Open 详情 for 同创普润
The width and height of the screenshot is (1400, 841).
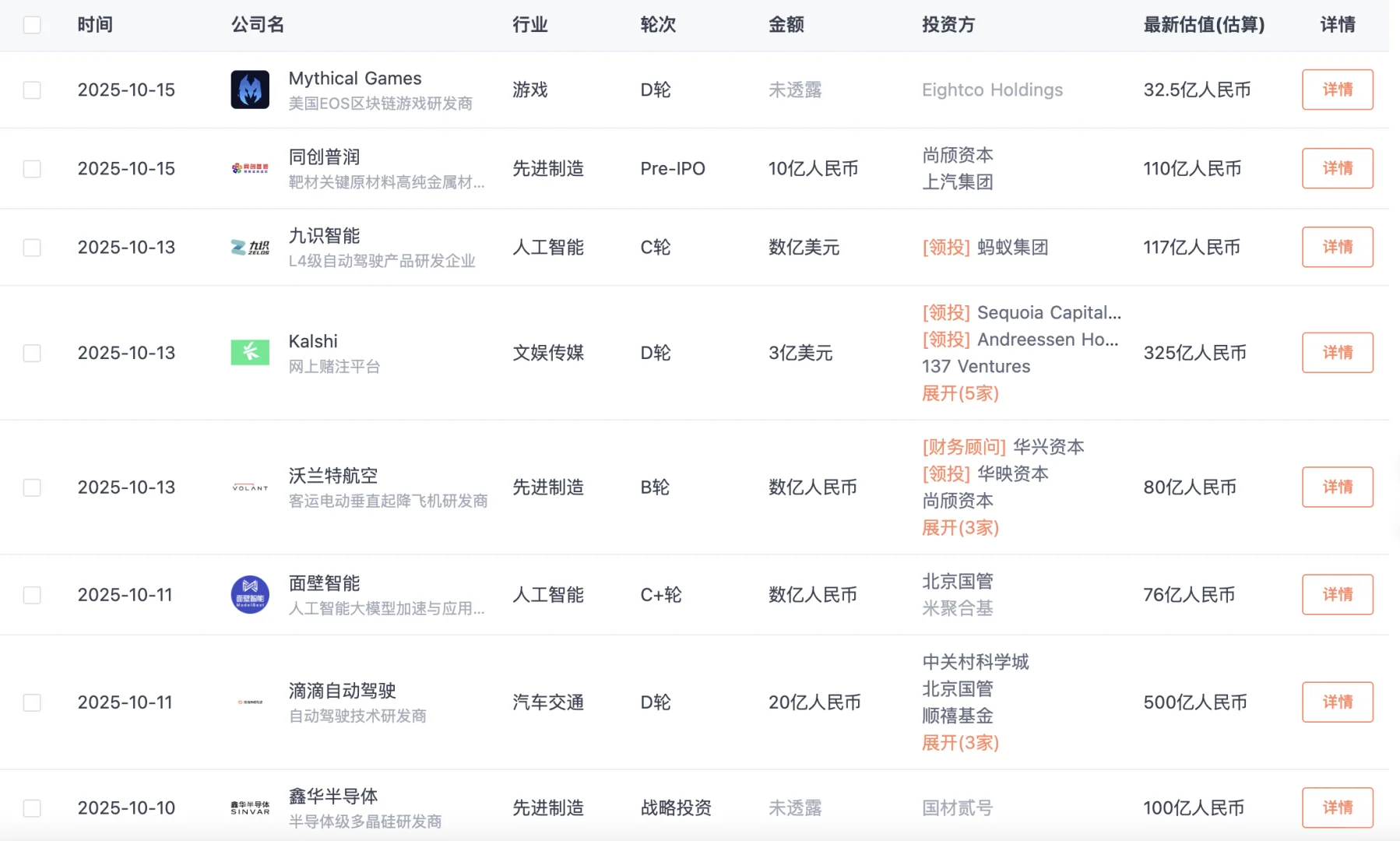(1337, 168)
